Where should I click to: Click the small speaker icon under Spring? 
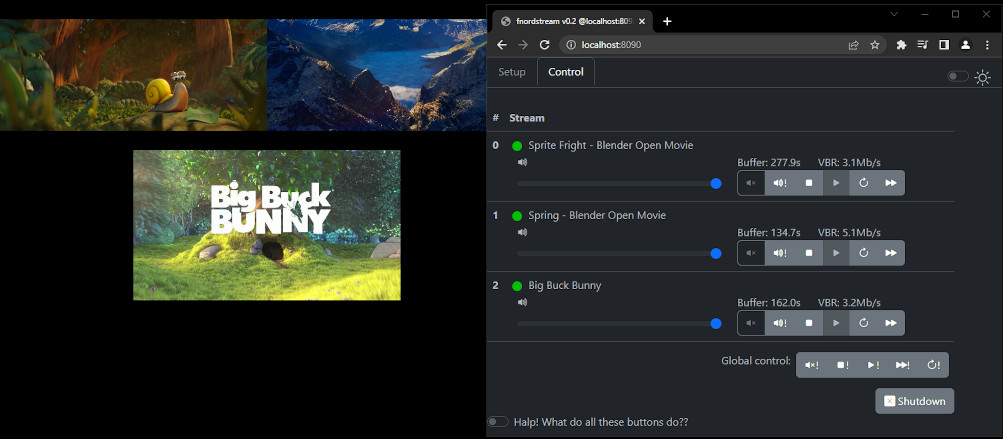tap(523, 232)
